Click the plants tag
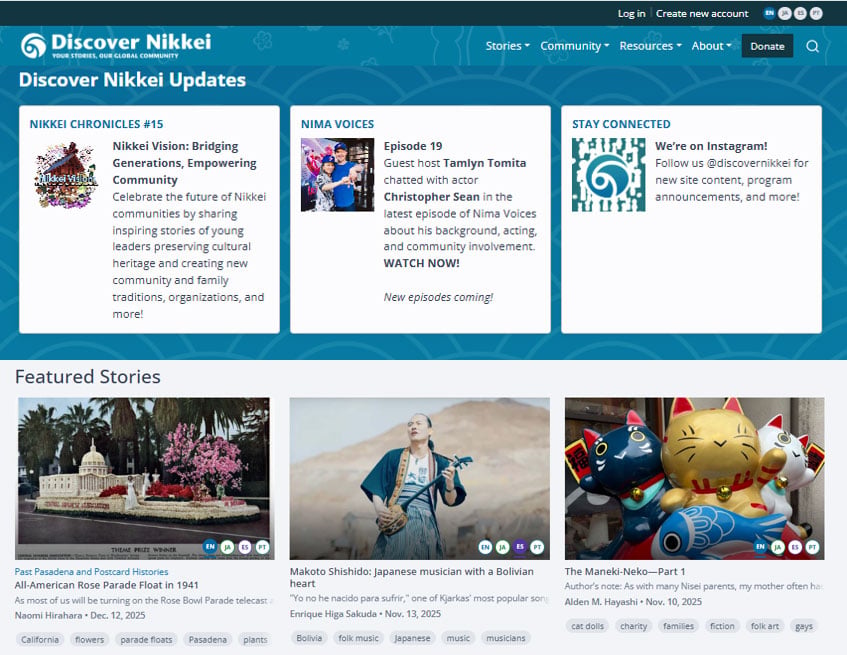This screenshot has height=655, width=847. (255, 639)
